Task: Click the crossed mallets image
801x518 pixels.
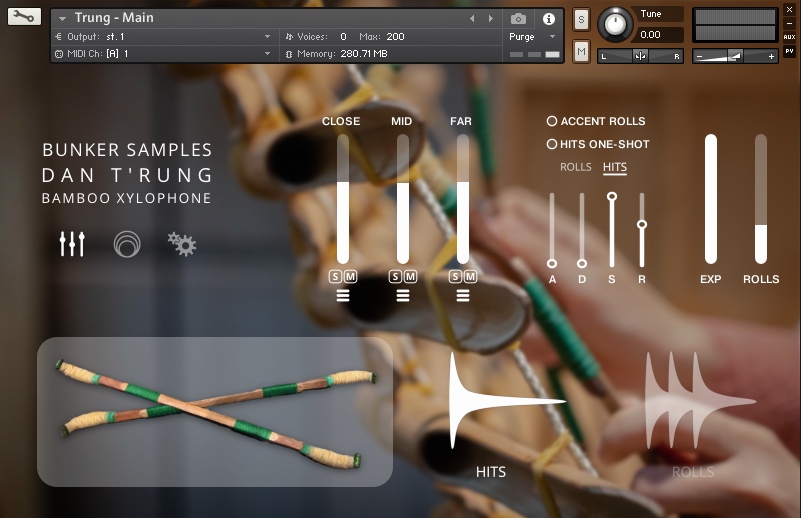Action: (x=215, y=412)
